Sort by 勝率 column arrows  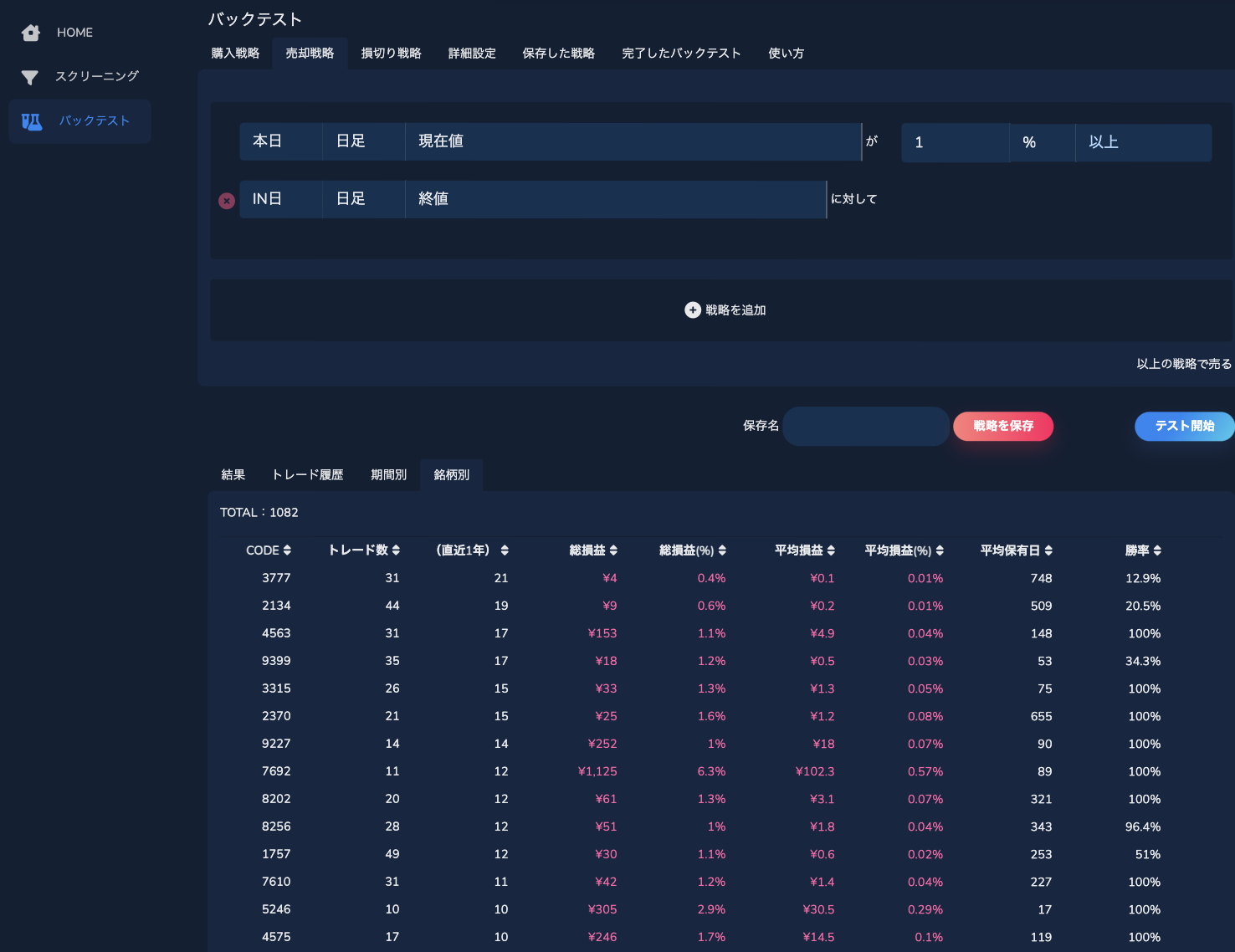tap(1157, 550)
